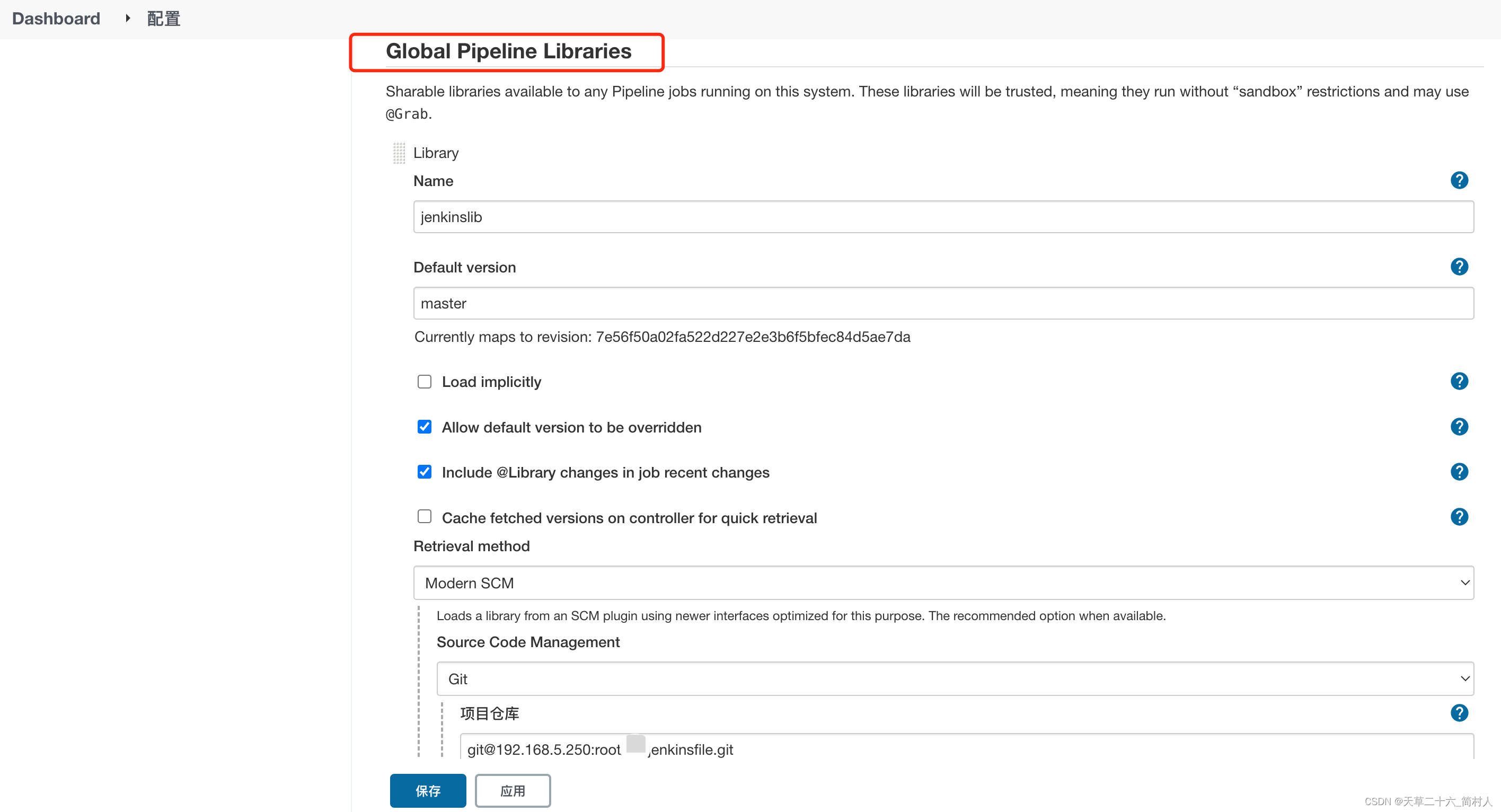Uncheck Allow default version to be overridden
The image size is (1501, 812).
[x=424, y=427]
